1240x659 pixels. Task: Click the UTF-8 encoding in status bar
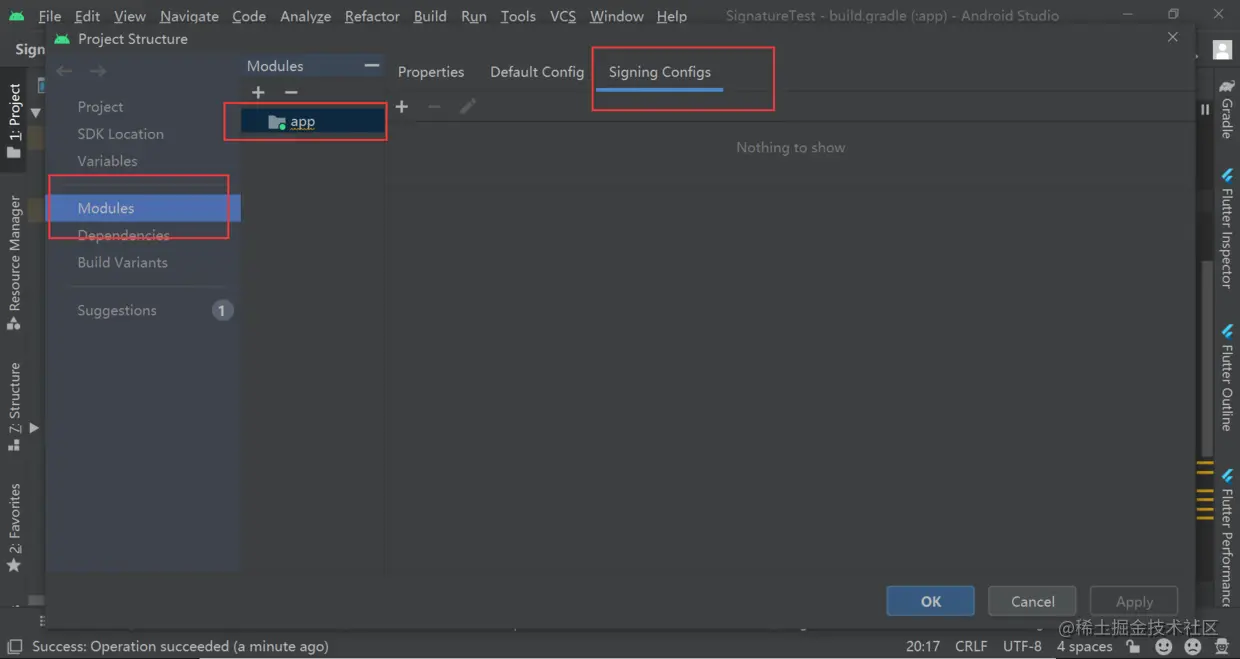pyautogui.click(x=1022, y=647)
